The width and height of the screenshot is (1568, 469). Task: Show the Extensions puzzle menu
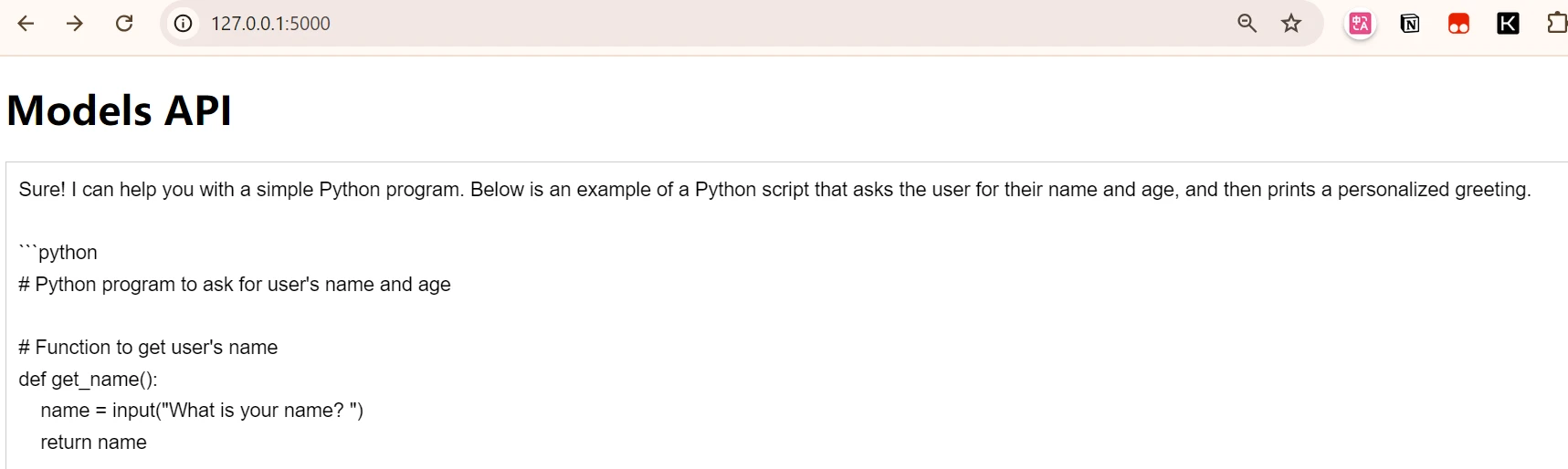1556,24
